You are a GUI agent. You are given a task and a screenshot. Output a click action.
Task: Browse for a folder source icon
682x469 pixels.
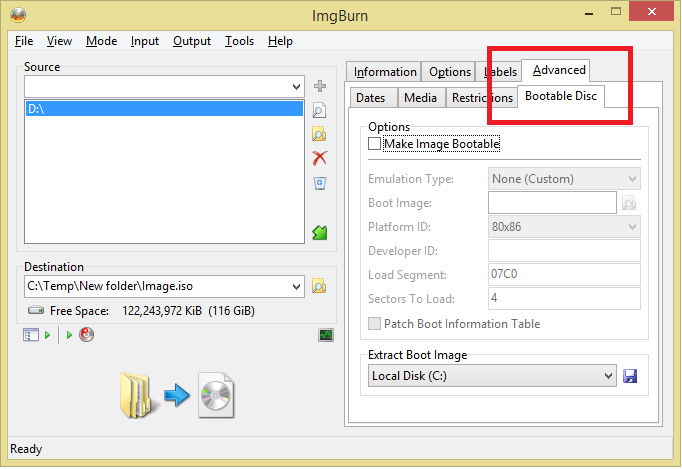[319, 134]
